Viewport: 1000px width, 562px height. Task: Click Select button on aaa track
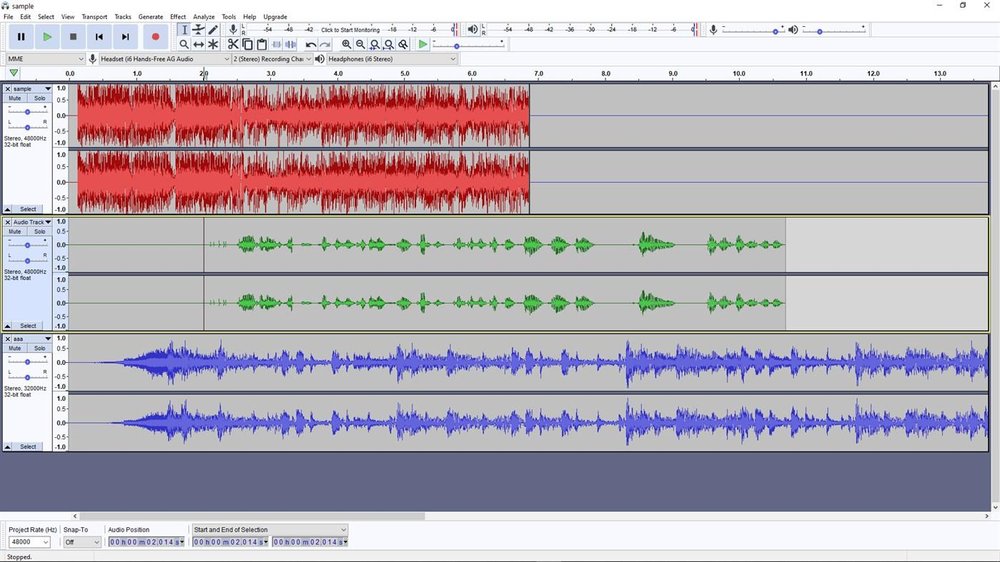point(28,447)
